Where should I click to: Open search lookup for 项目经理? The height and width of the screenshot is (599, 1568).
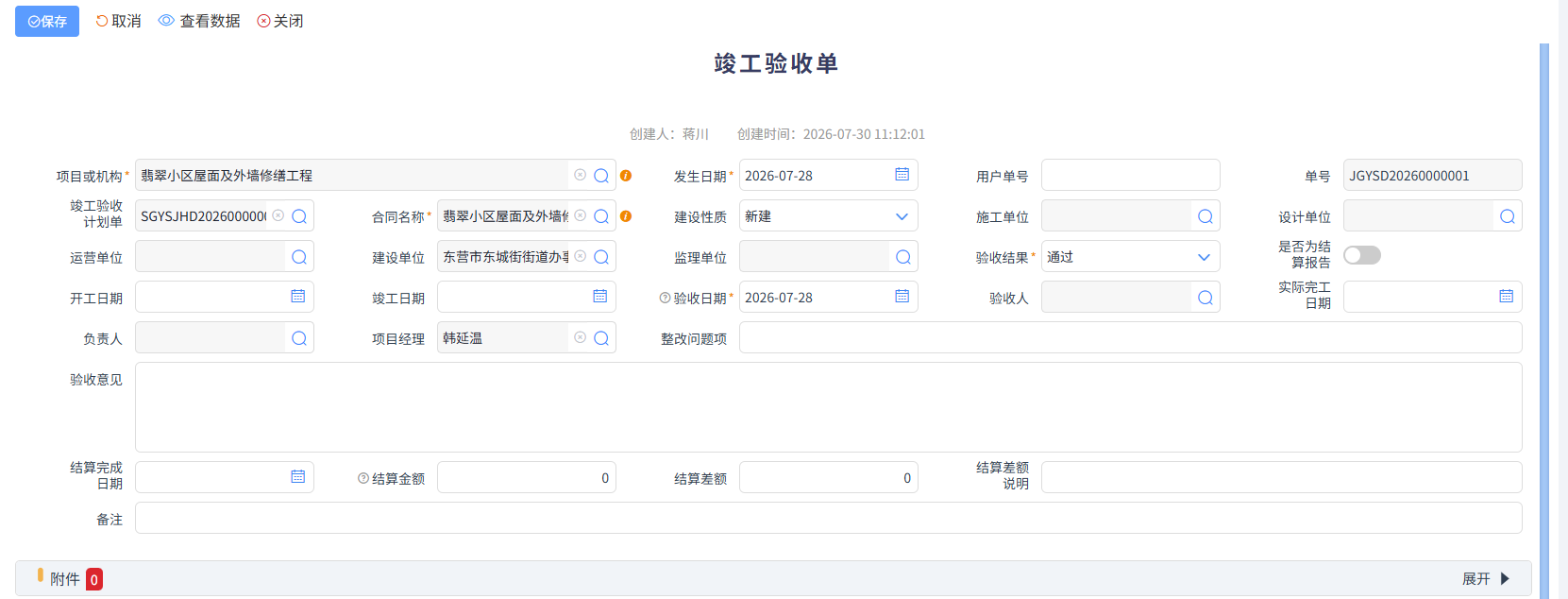[601, 338]
